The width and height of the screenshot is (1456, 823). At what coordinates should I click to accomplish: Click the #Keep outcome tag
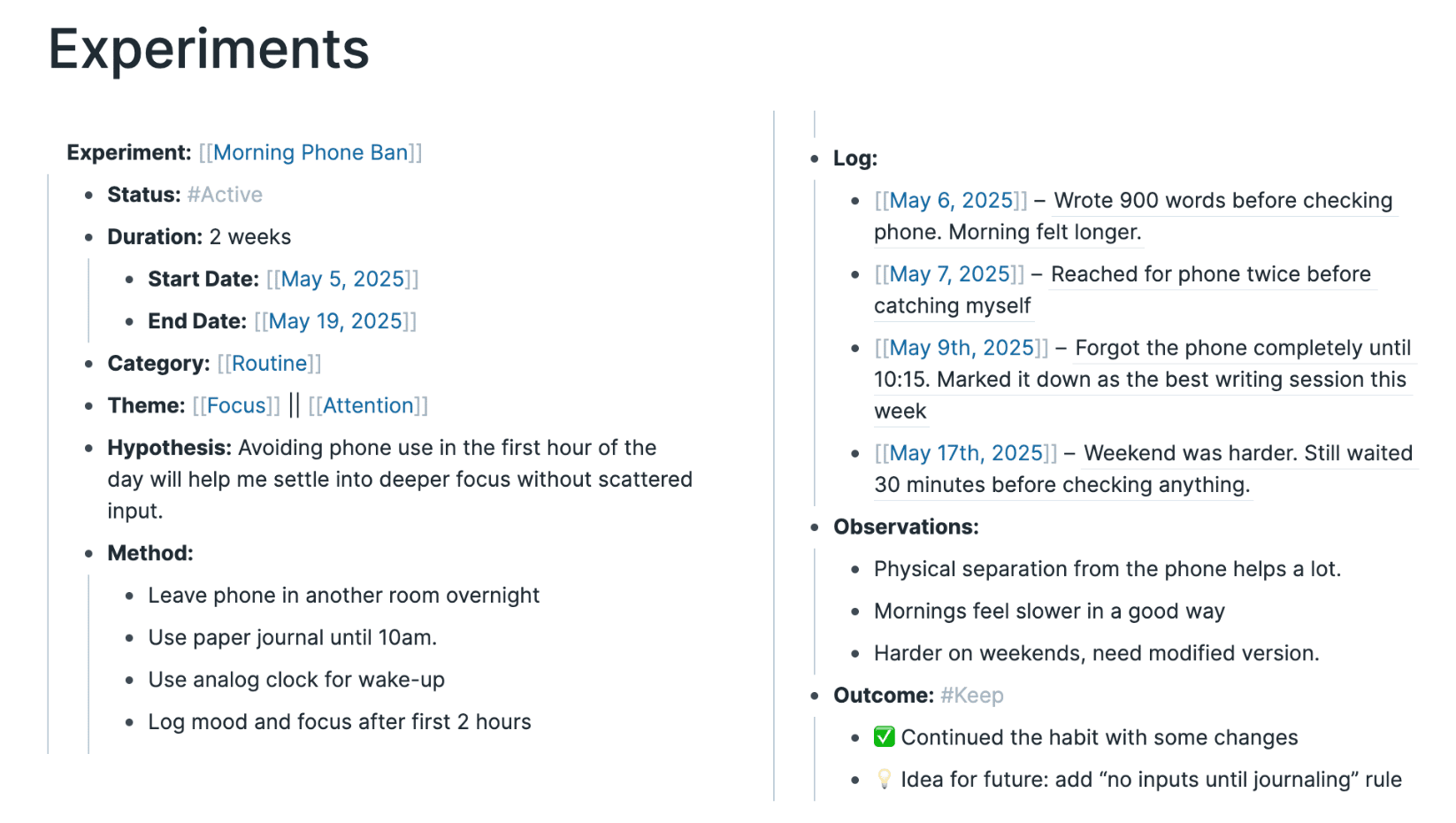(971, 696)
